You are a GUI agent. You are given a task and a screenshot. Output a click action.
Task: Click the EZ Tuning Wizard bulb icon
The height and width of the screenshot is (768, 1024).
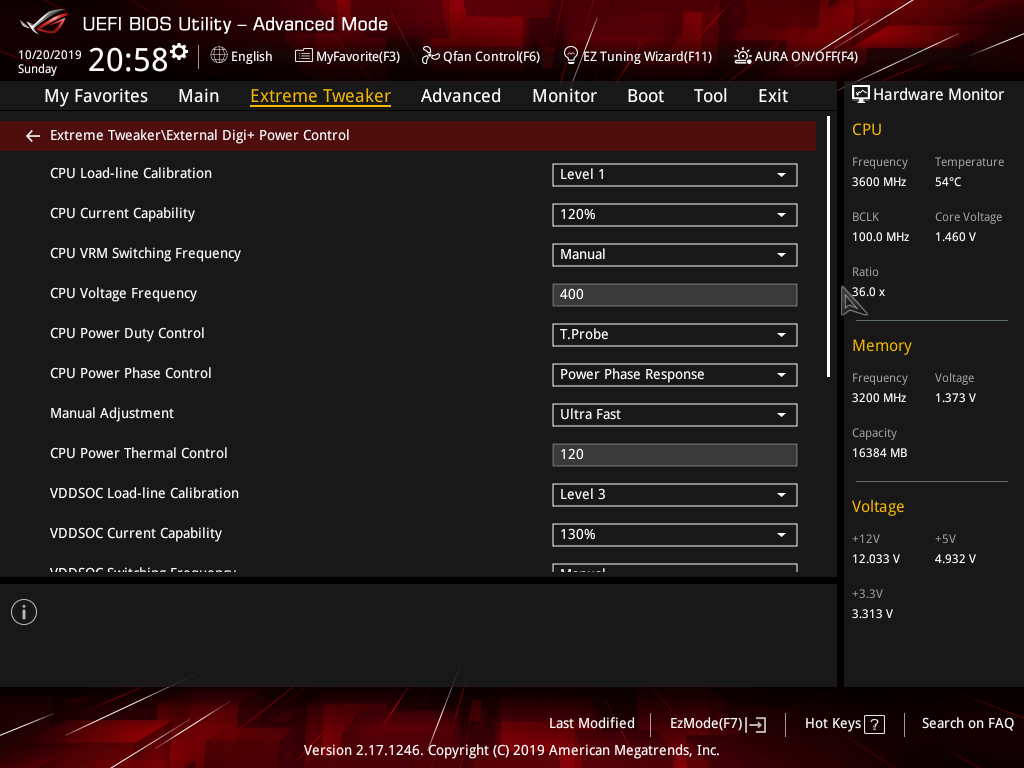click(x=571, y=56)
